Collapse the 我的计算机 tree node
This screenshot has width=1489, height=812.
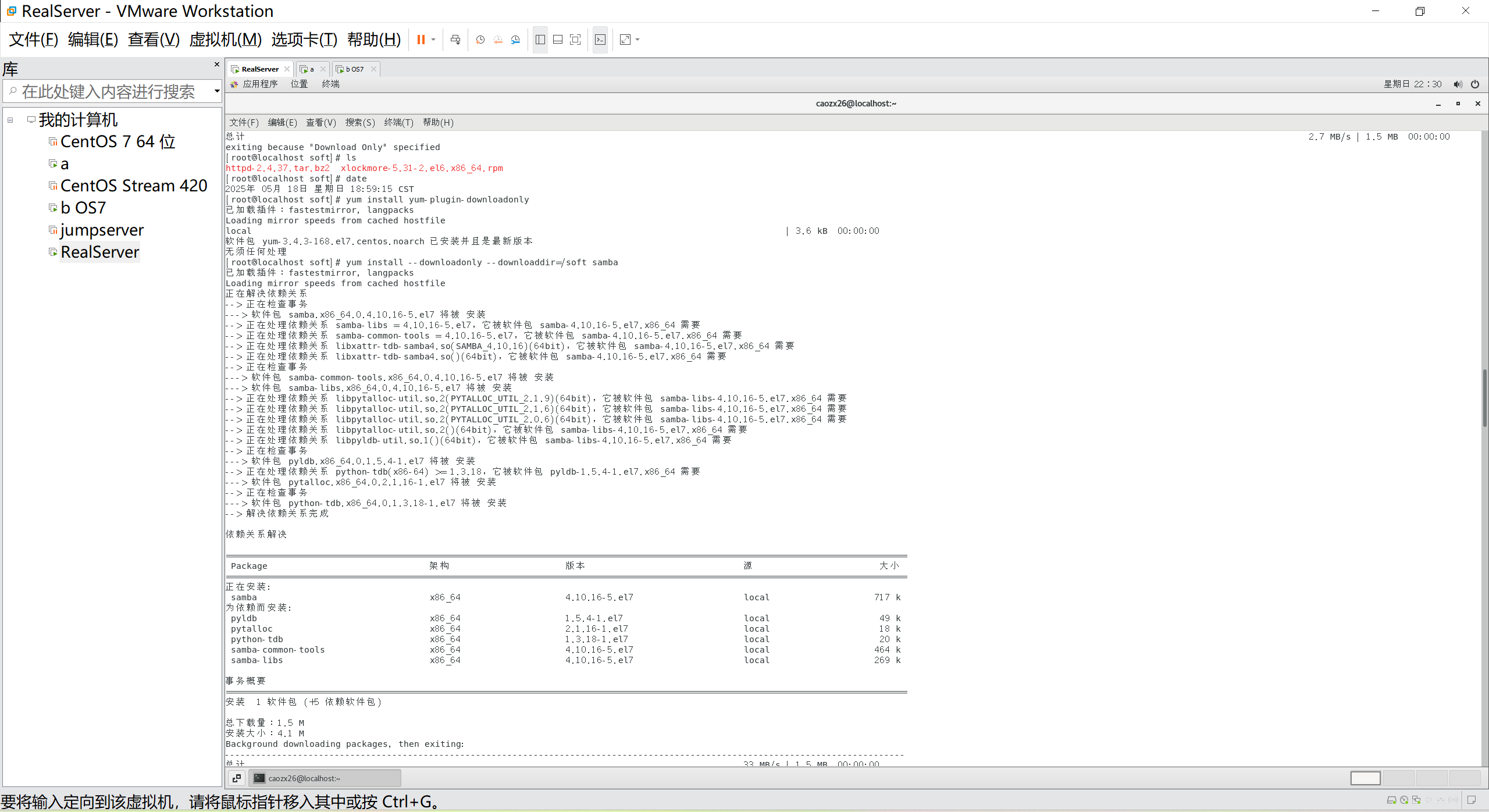[x=10, y=120]
